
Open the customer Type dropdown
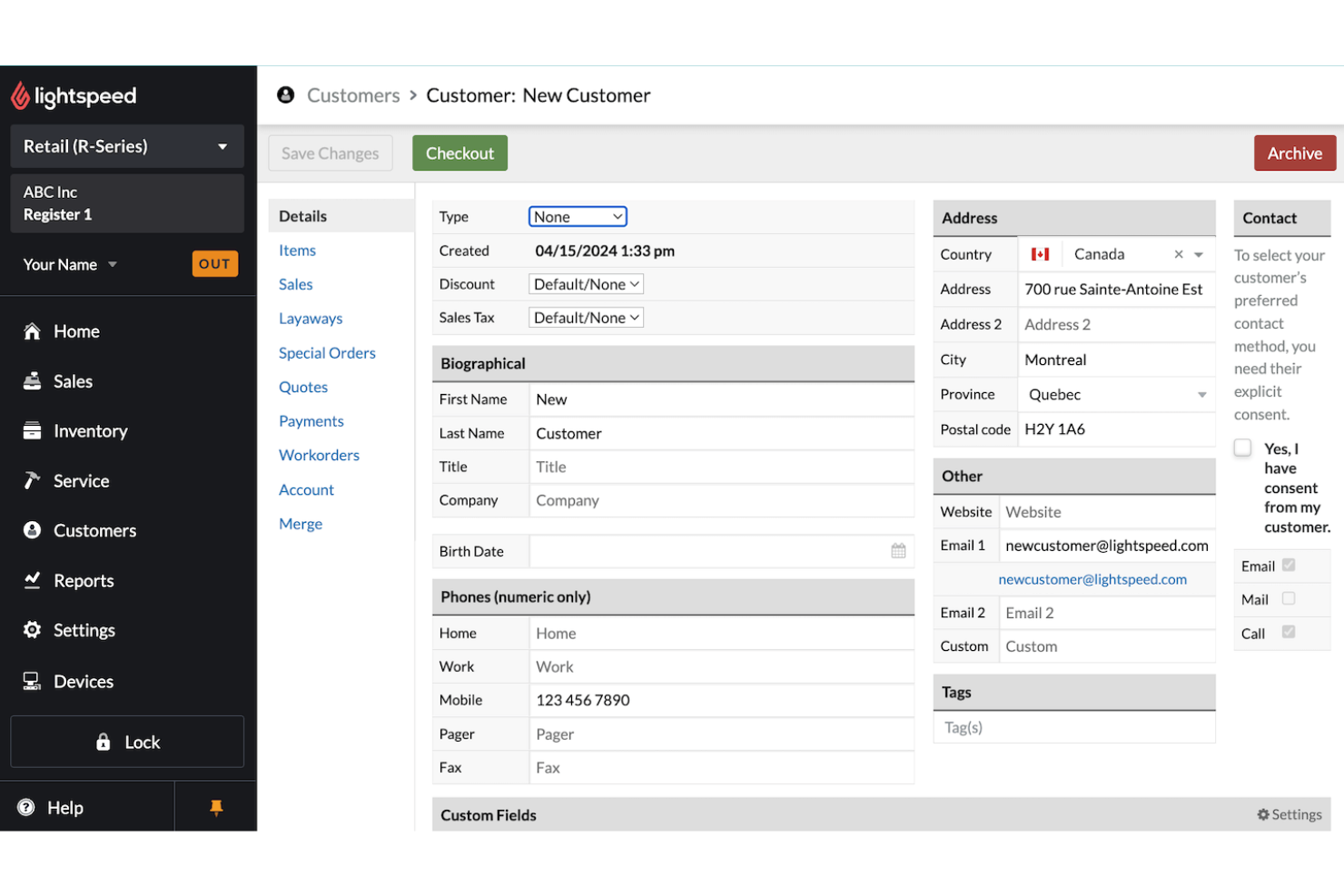point(578,216)
